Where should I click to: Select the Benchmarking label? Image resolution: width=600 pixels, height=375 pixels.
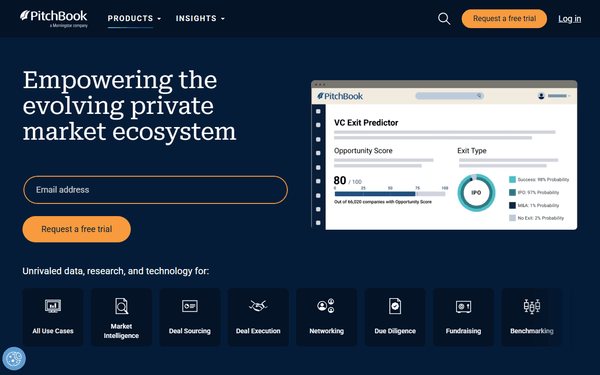coord(532,331)
